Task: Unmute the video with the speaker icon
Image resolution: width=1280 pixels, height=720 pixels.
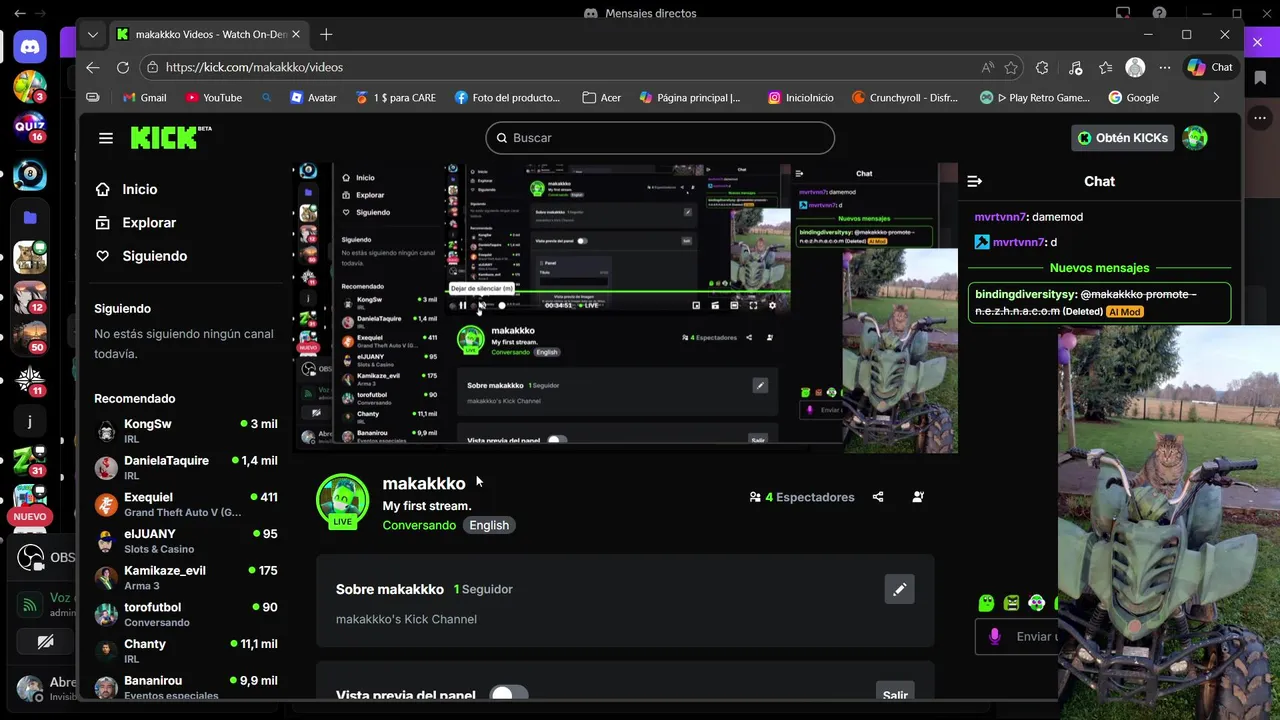Action: click(481, 305)
